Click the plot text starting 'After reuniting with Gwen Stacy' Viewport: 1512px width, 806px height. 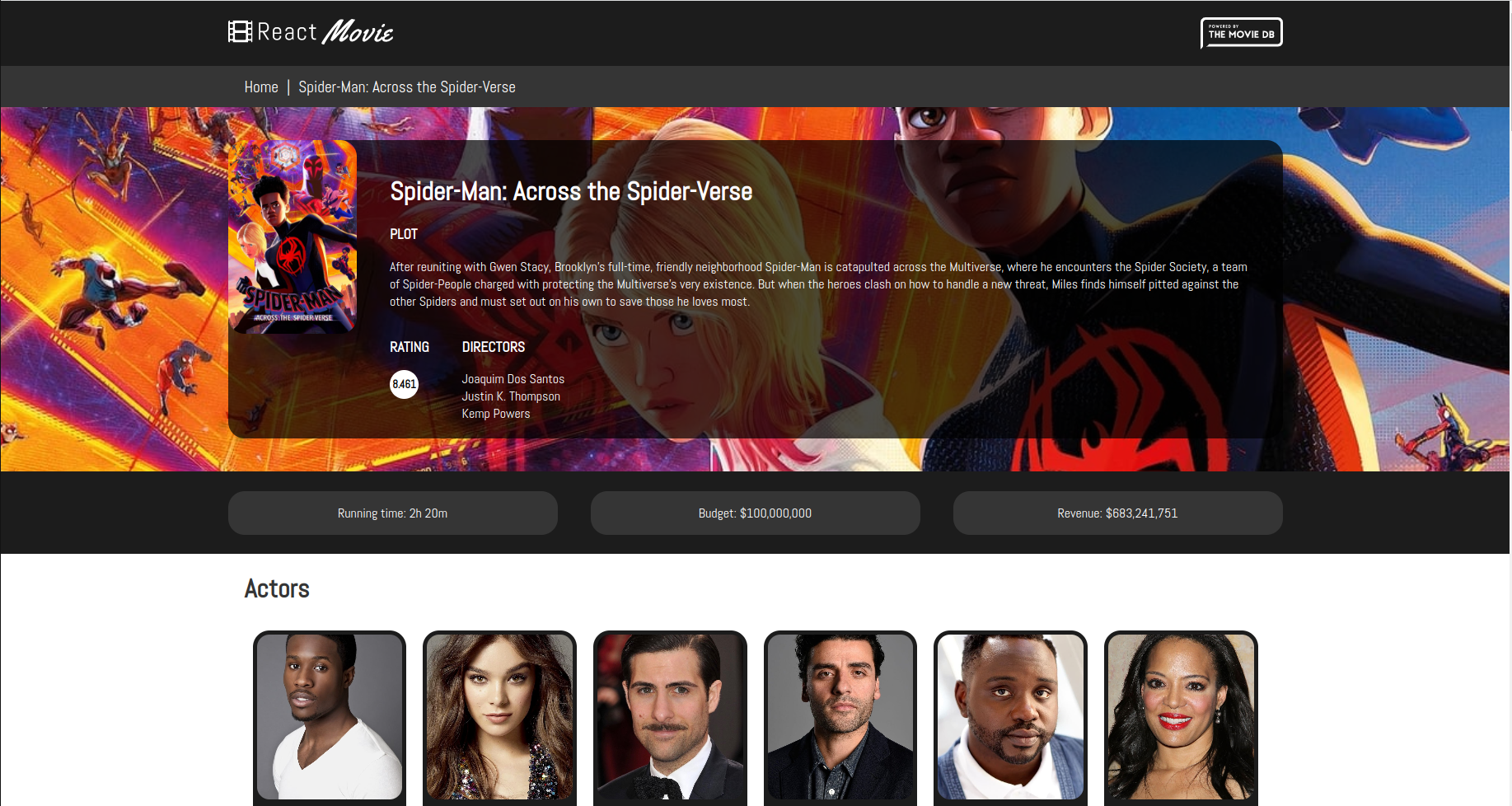tap(818, 284)
